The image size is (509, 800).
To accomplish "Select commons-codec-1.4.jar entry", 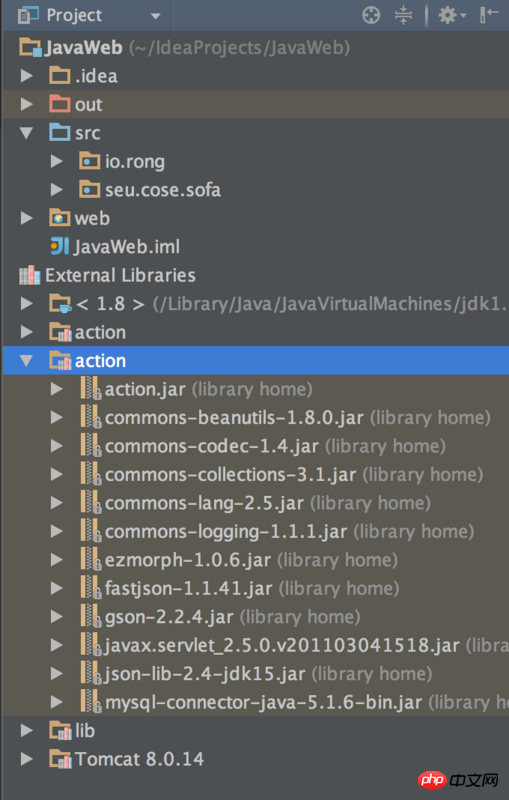I will click(212, 446).
